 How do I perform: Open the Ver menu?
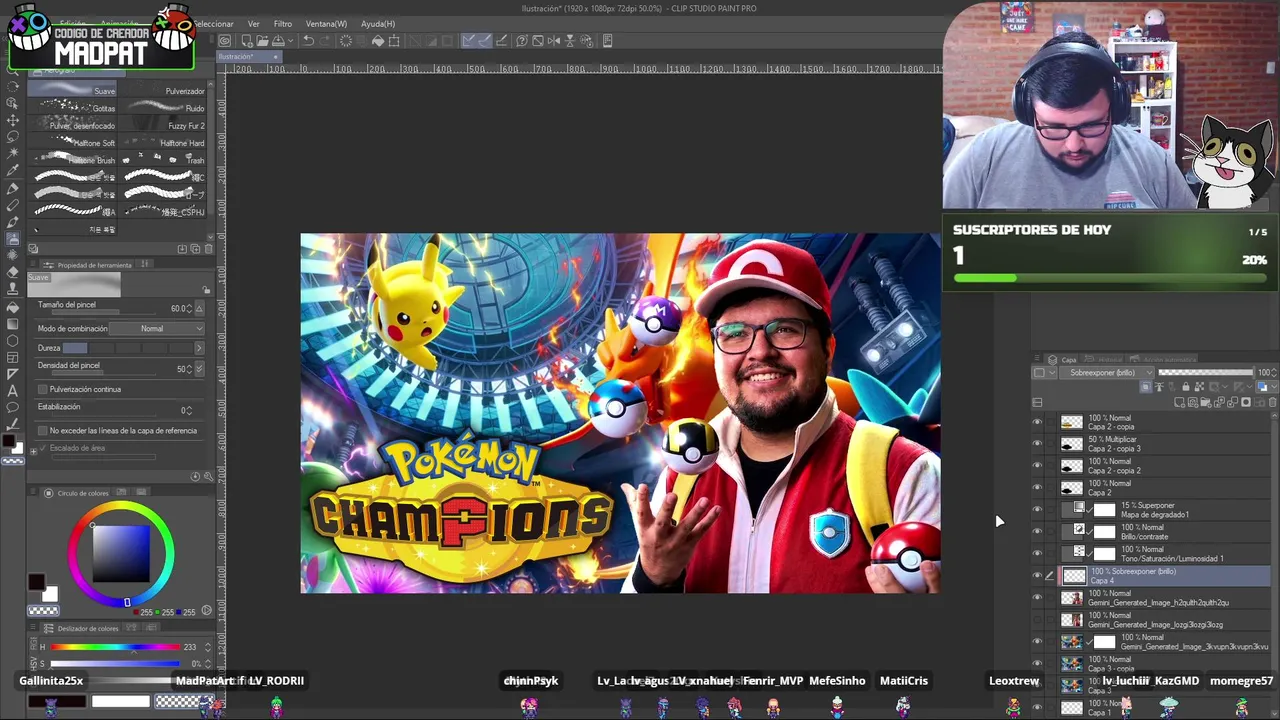tap(254, 24)
